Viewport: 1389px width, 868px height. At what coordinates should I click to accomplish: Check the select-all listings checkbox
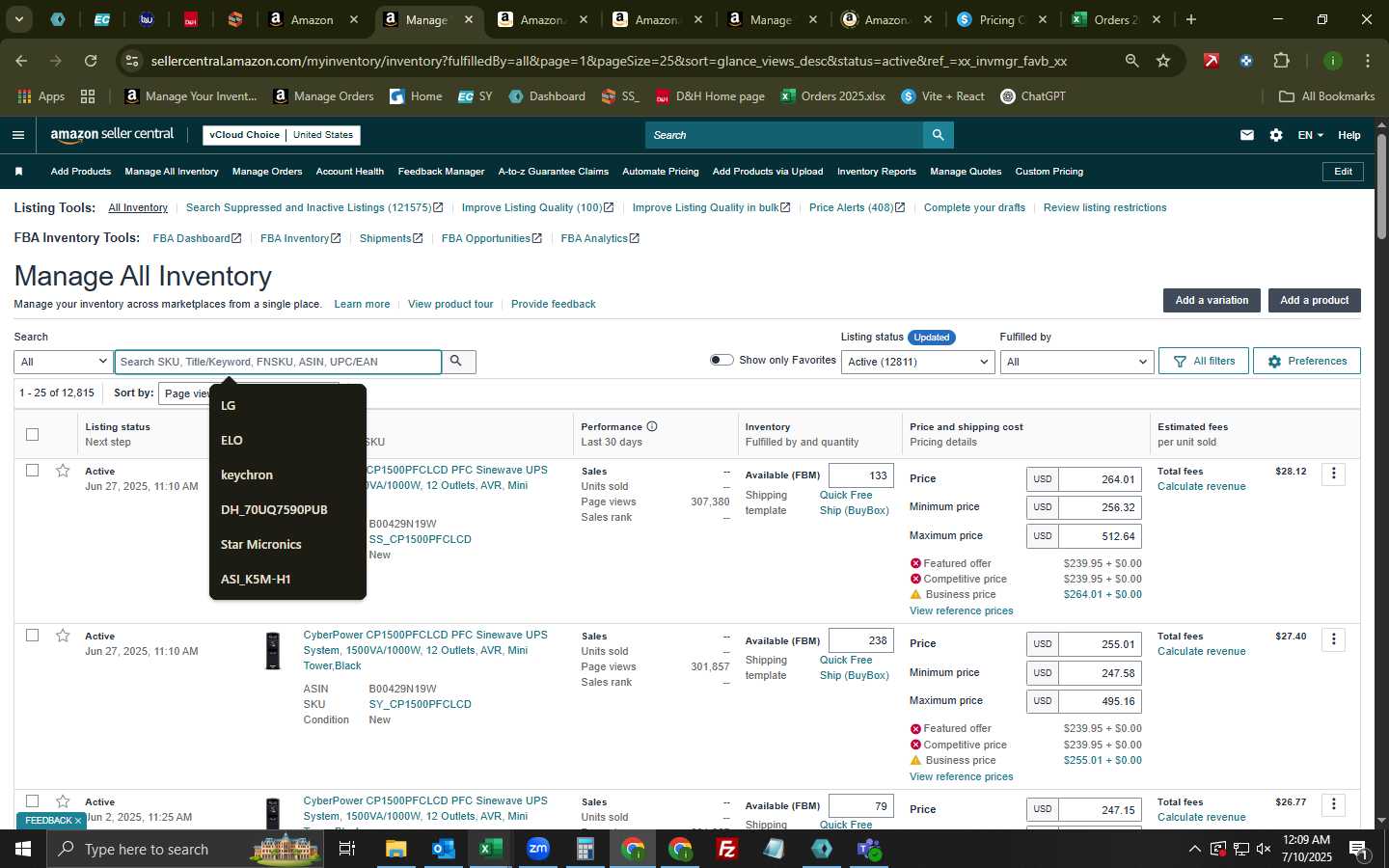(x=32, y=434)
